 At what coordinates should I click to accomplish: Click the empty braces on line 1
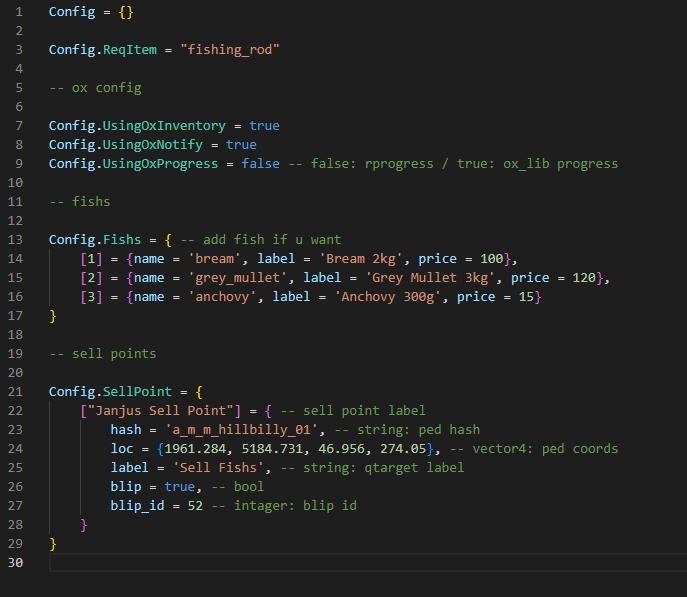tap(126, 12)
